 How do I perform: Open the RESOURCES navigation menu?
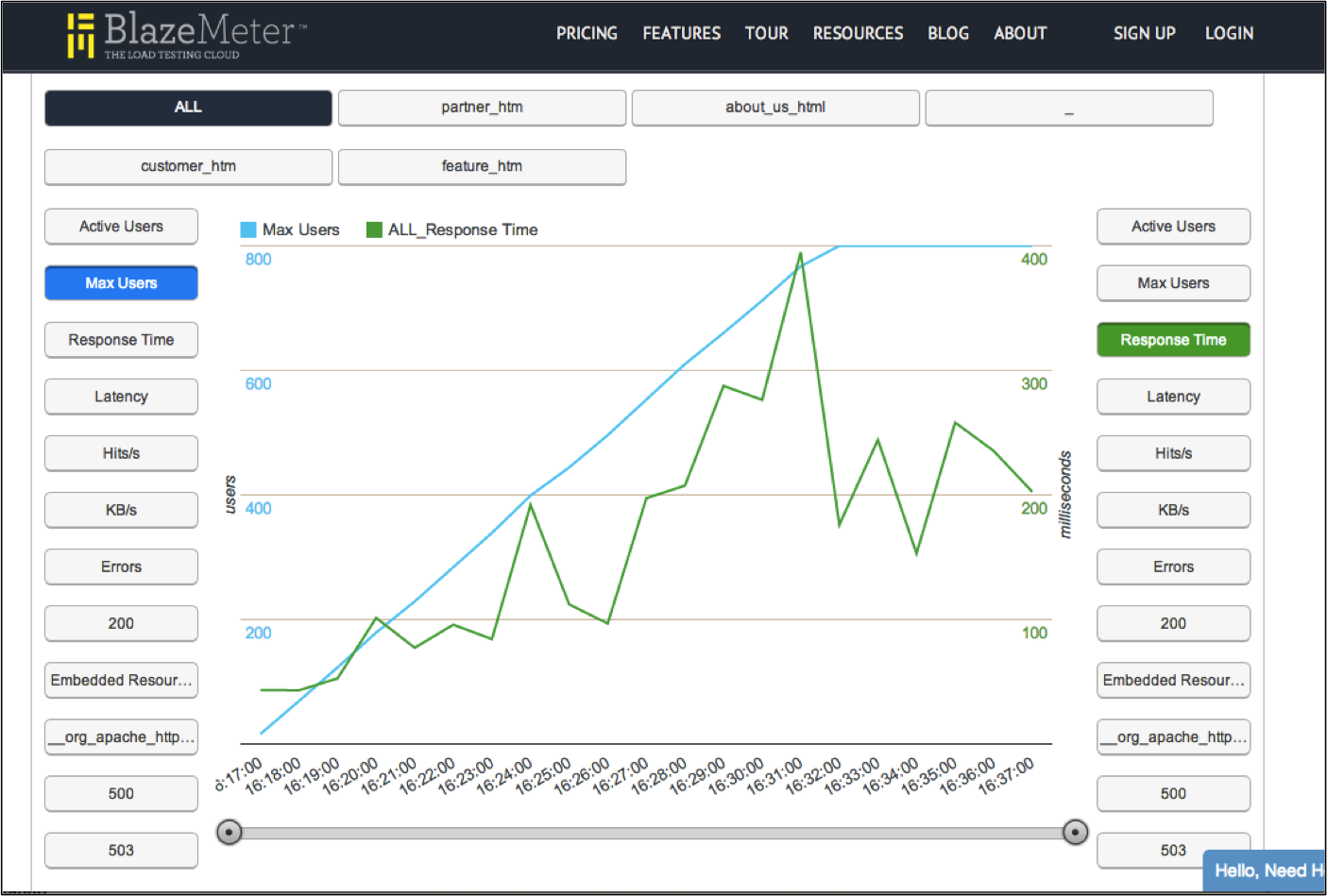click(858, 33)
